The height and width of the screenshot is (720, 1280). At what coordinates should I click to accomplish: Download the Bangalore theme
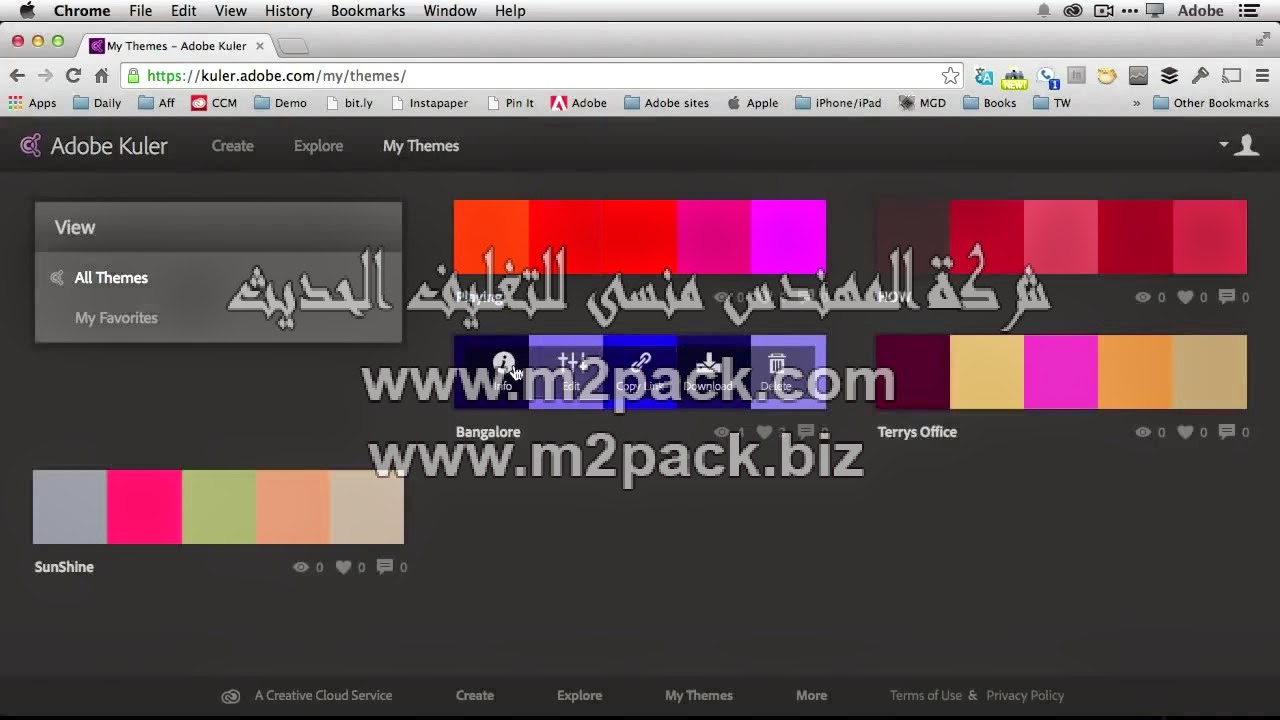coord(708,371)
